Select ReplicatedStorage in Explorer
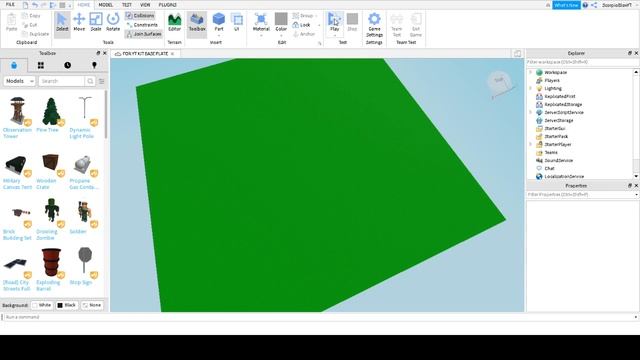 [563, 104]
